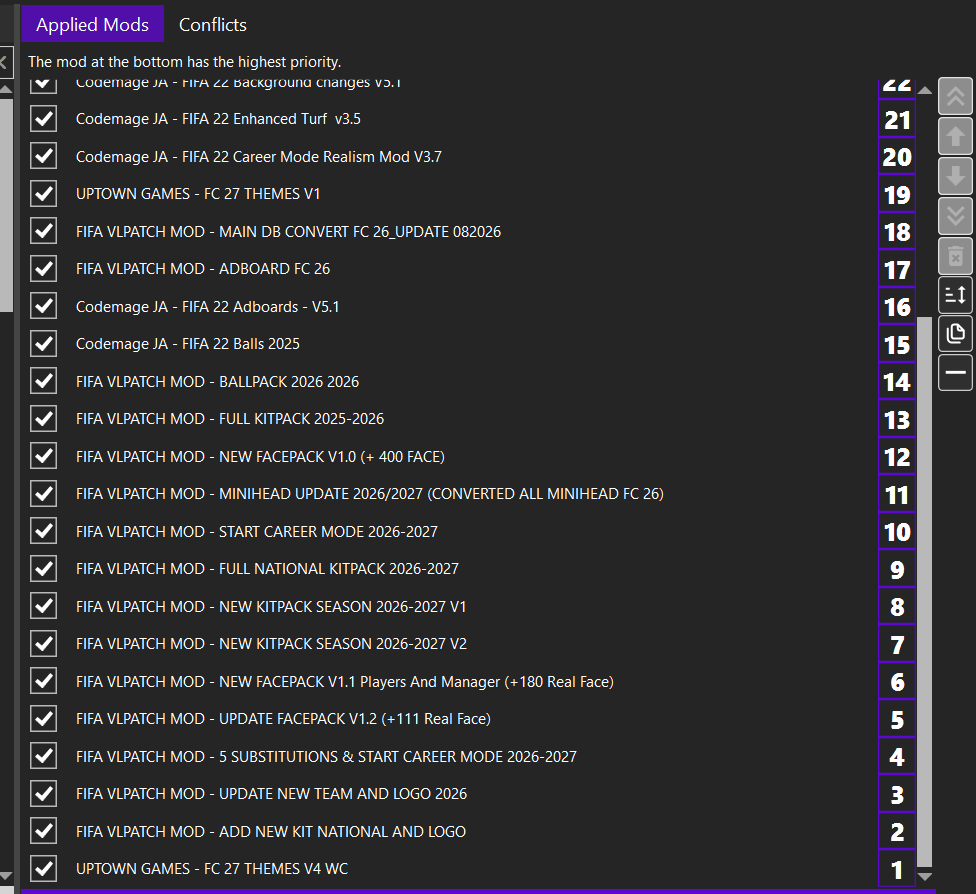
Task: Disable UPTOWN GAMES FC 27 THEMES V1
Action: (x=44, y=194)
